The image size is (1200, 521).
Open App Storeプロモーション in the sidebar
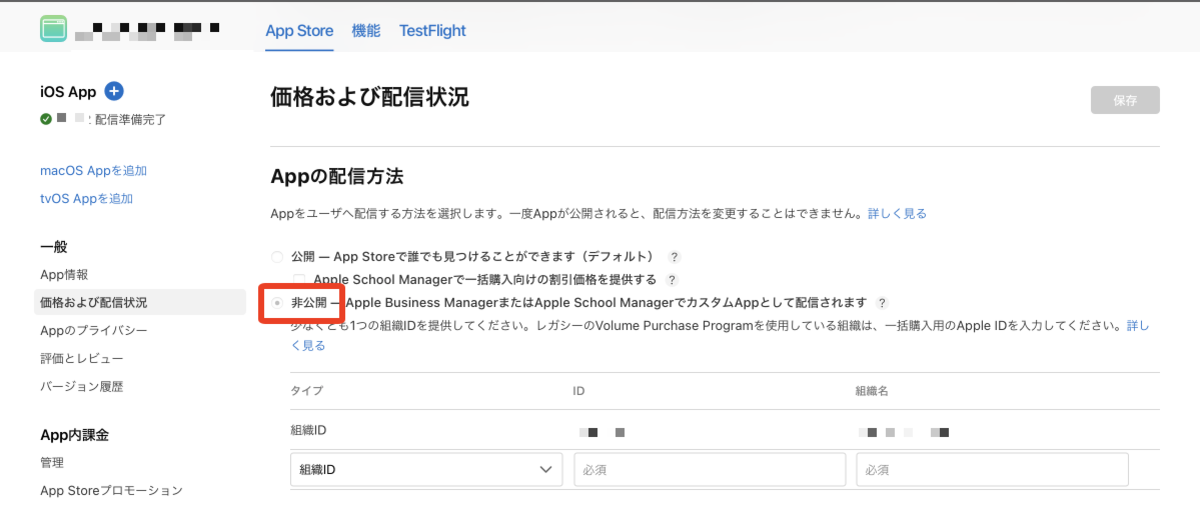click(x=111, y=491)
